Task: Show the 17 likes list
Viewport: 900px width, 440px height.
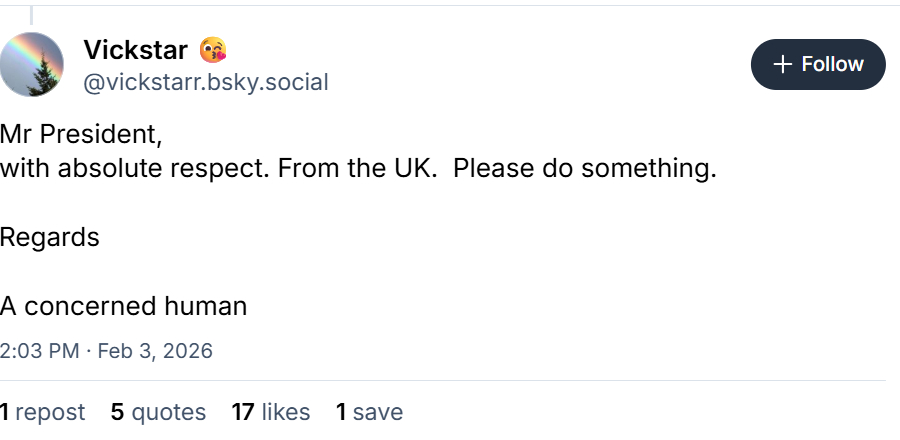Action: click(270, 412)
